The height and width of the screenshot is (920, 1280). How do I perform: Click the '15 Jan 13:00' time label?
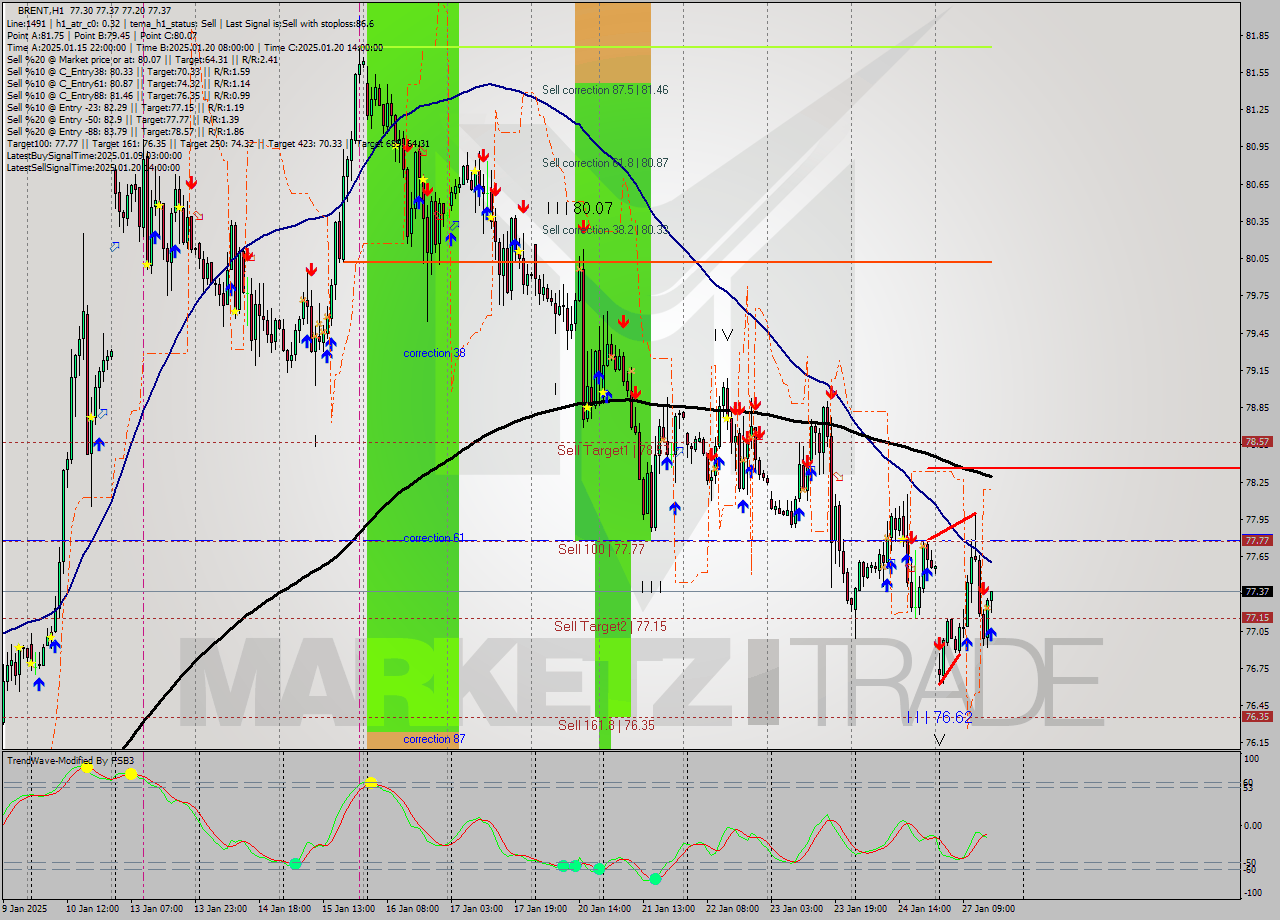348,909
